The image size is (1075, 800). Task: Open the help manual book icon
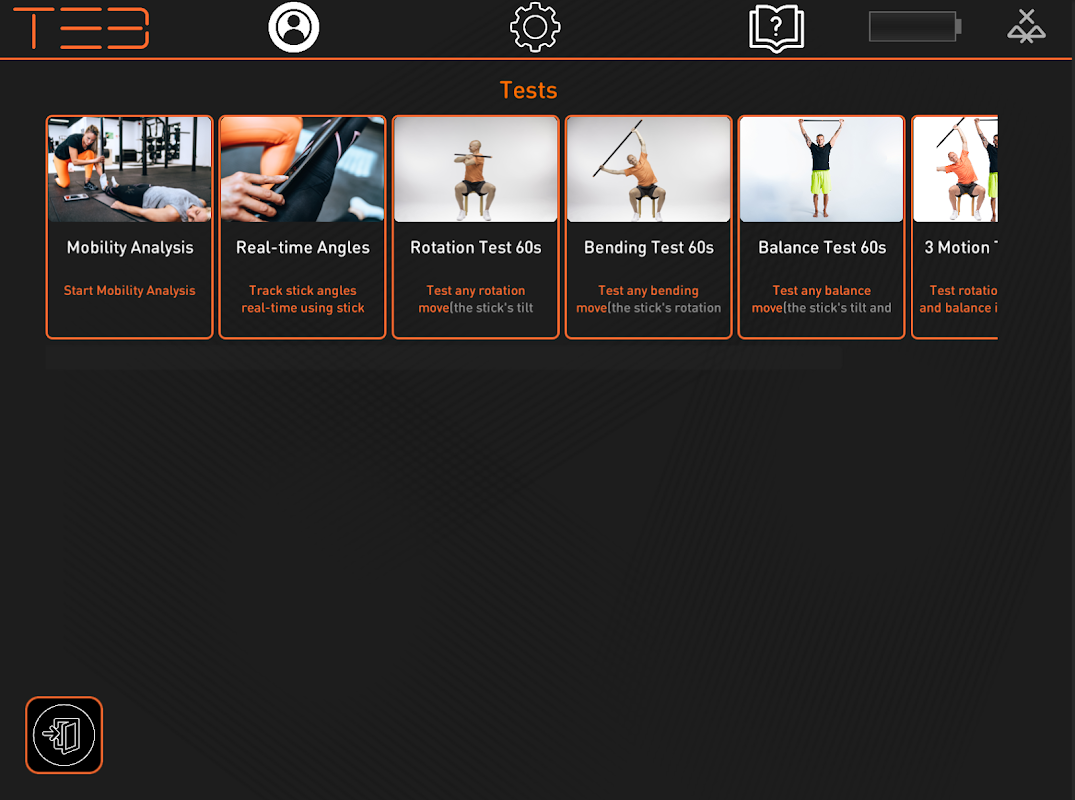point(776,28)
